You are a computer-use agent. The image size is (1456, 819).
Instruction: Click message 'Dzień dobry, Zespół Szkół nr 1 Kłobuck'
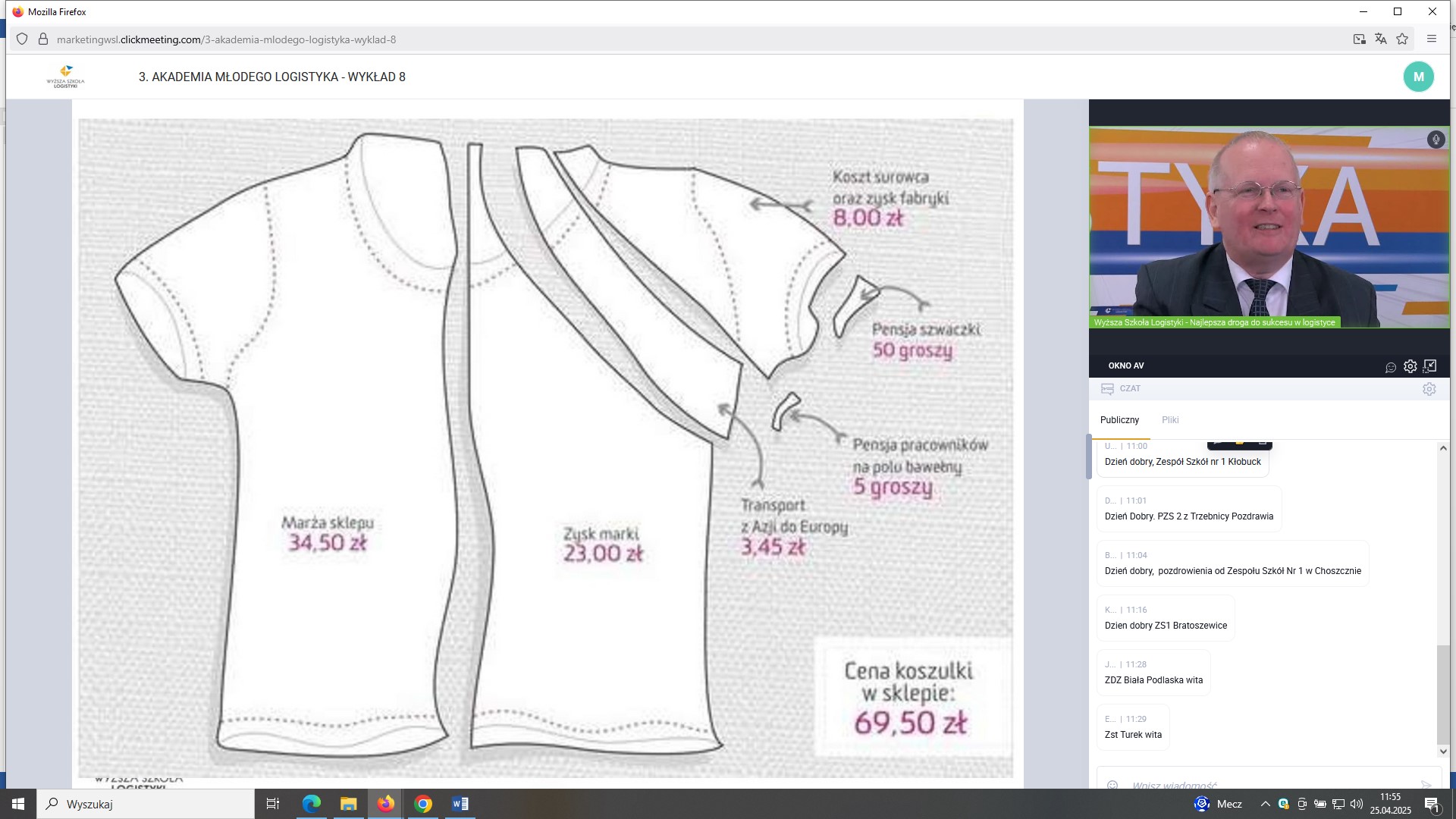1182,462
